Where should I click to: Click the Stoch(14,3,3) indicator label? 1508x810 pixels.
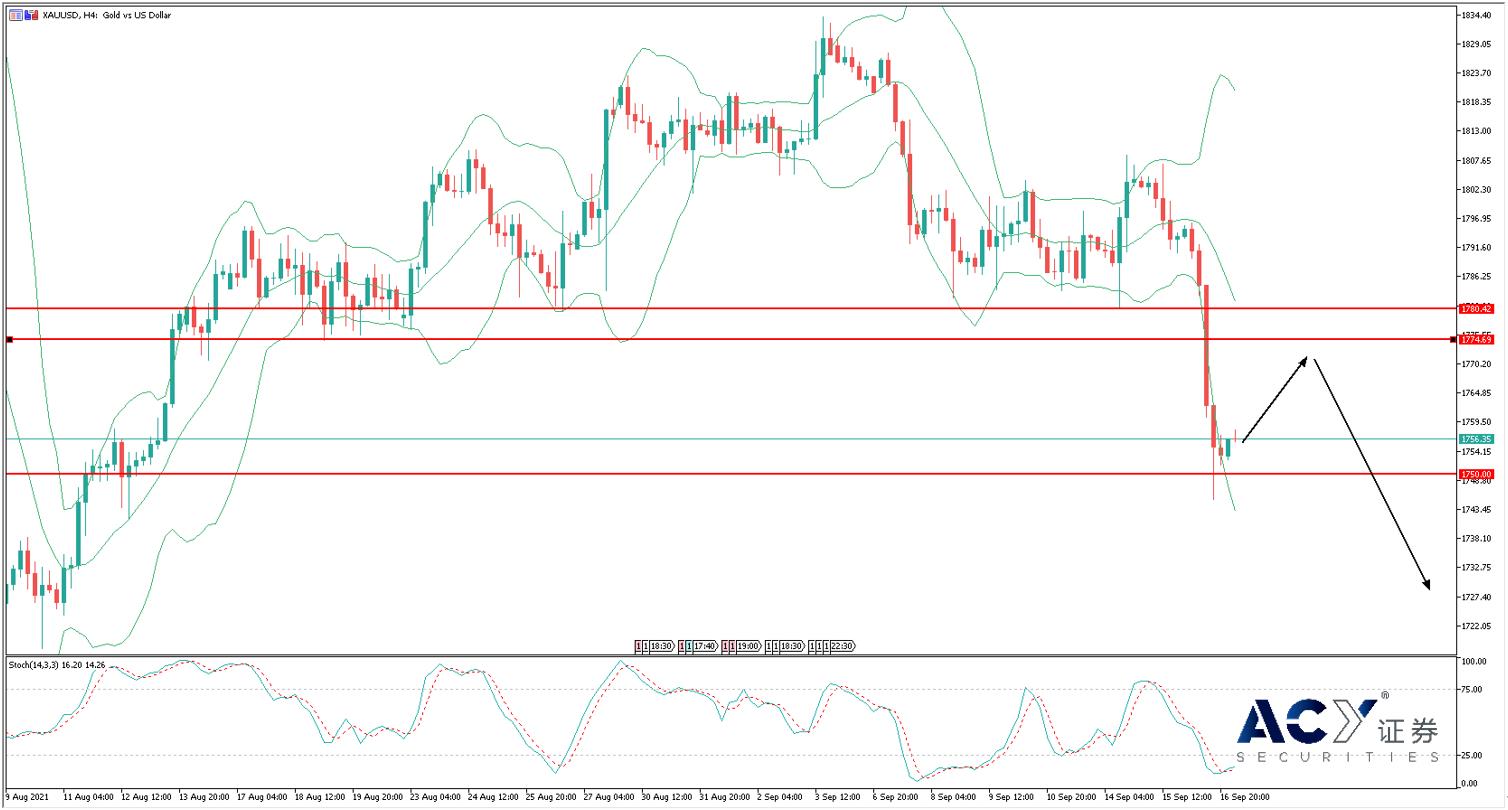tap(56, 664)
